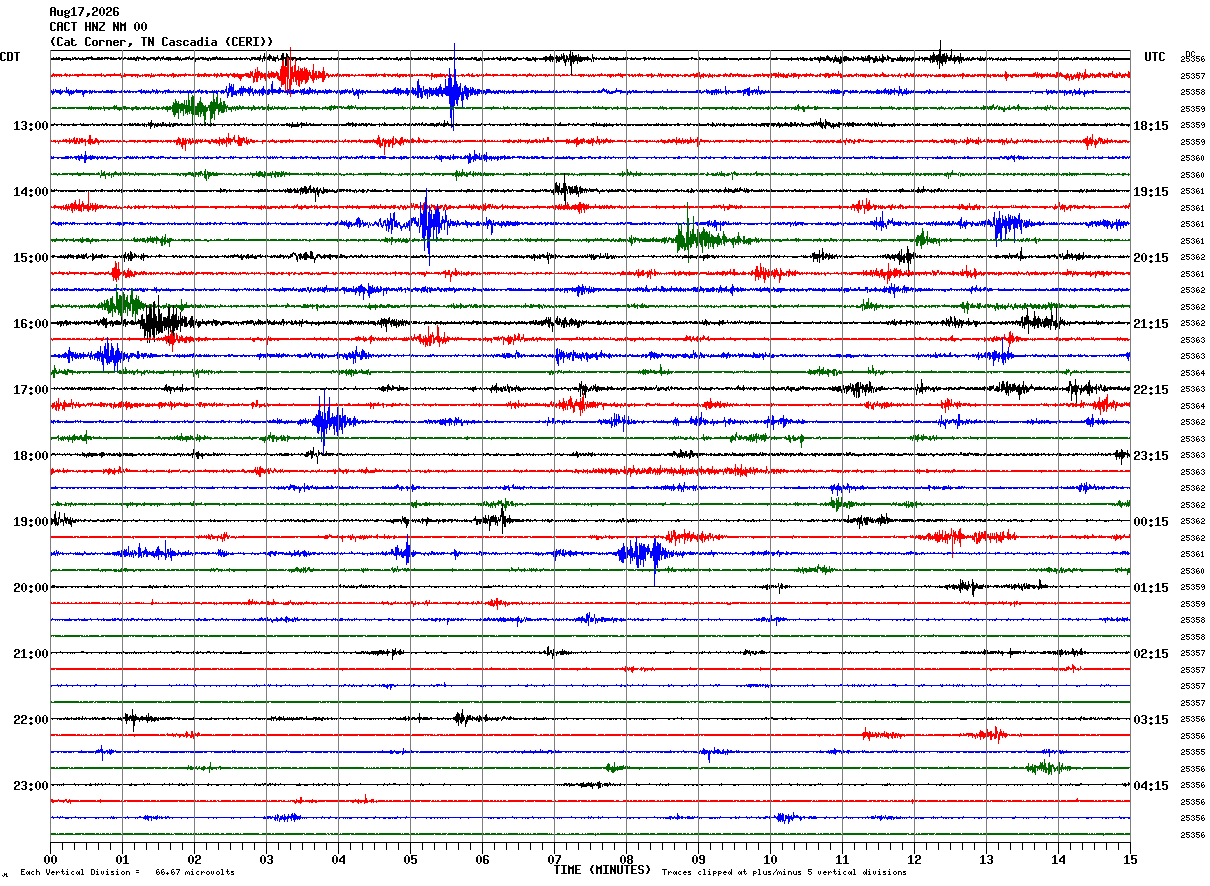Pick minute 15 on the time axis
Viewport: 1210px width, 886px height.
(x=1130, y=859)
